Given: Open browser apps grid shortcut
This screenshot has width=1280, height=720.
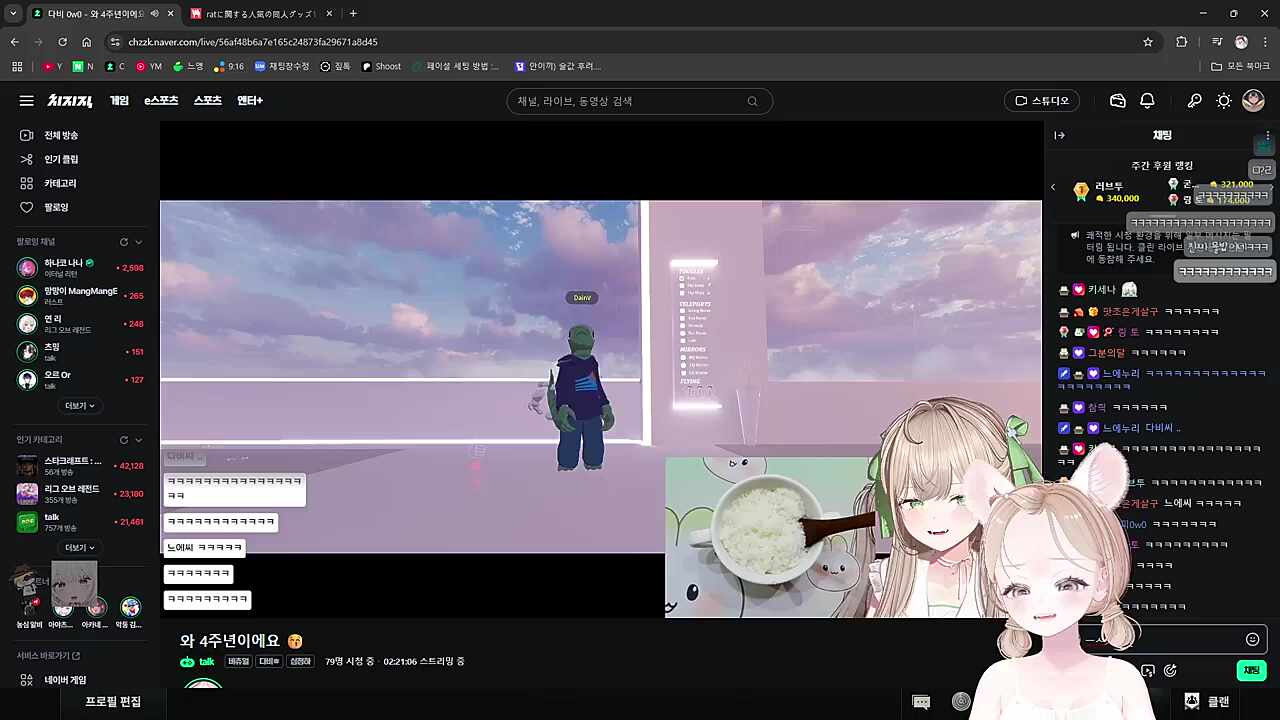Looking at the screenshot, I should [17, 66].
